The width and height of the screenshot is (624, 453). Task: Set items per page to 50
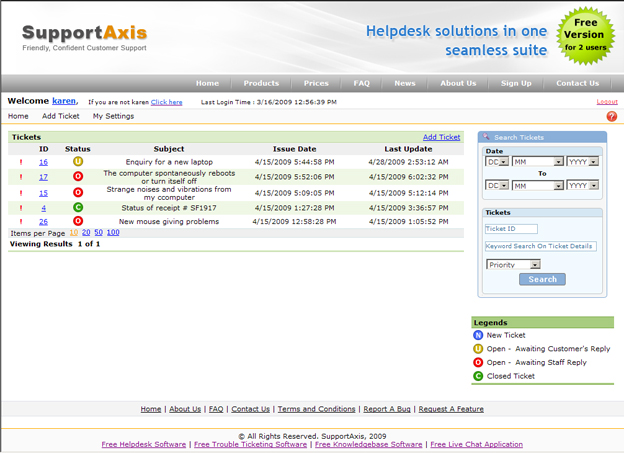coord(98,232)
